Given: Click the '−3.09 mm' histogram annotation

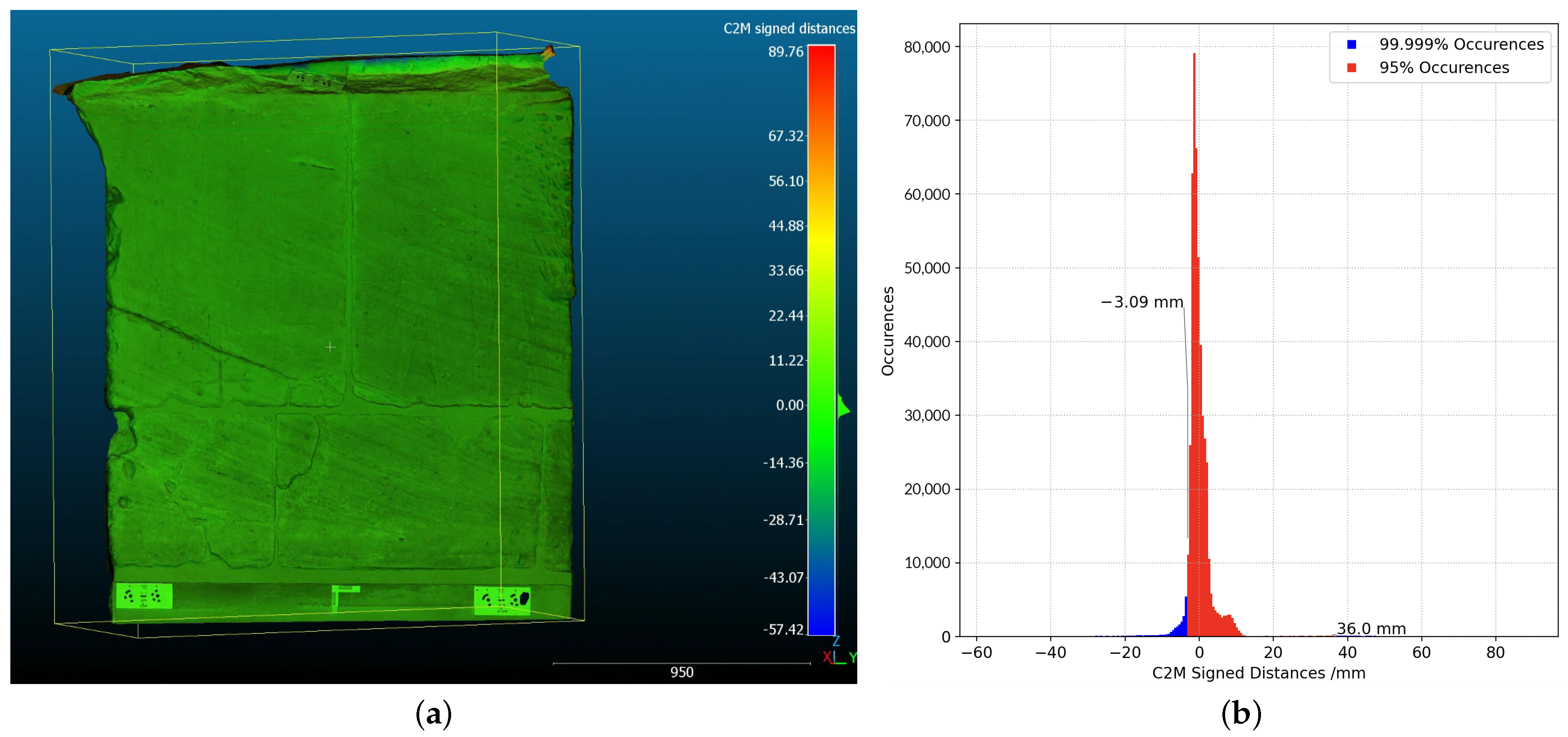Looking at the screenshot, I should (1142, 302).
